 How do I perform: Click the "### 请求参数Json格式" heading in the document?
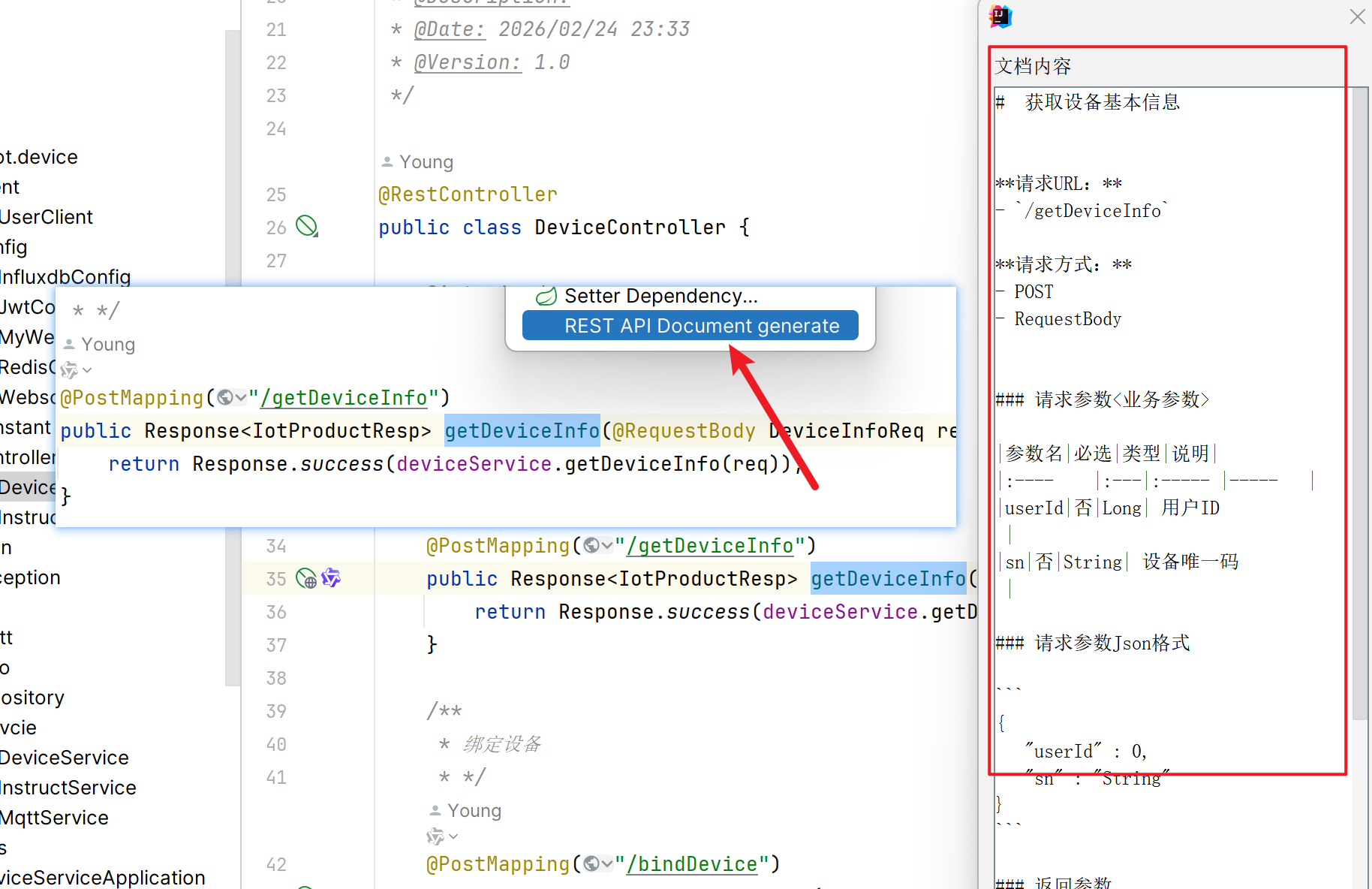(x=1093, y=643)
